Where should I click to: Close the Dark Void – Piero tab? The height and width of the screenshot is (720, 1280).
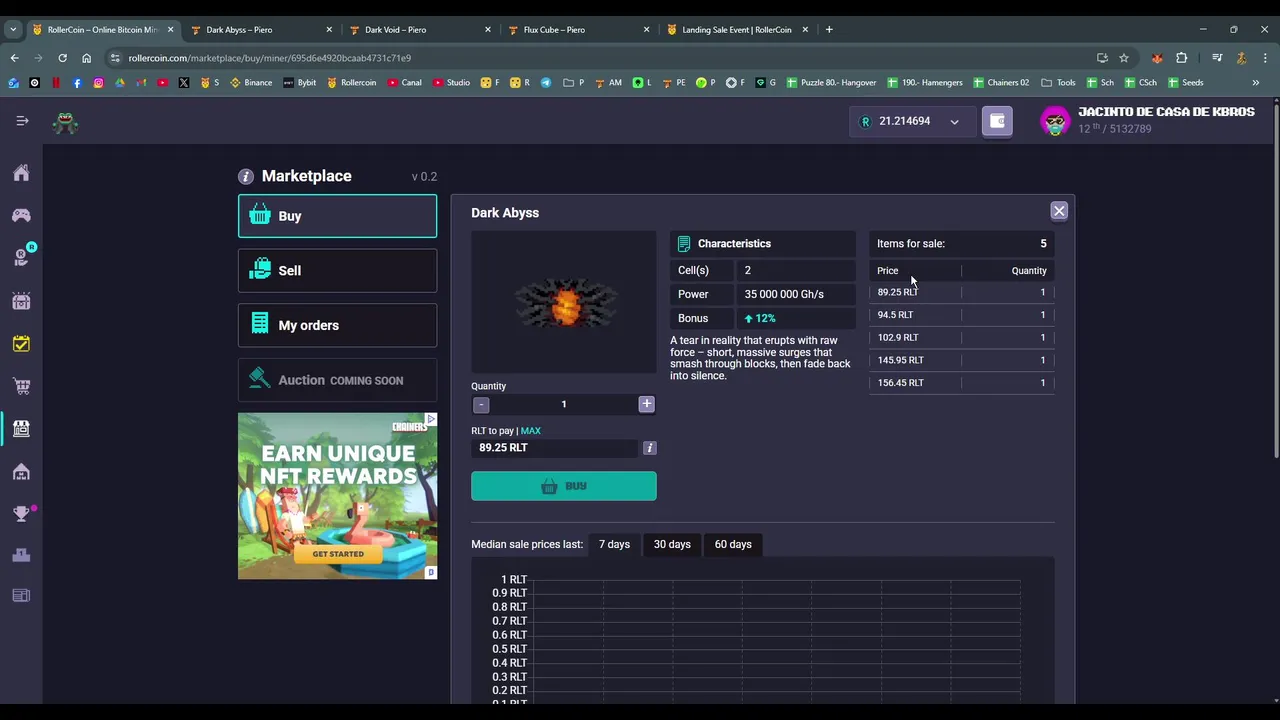488,30
